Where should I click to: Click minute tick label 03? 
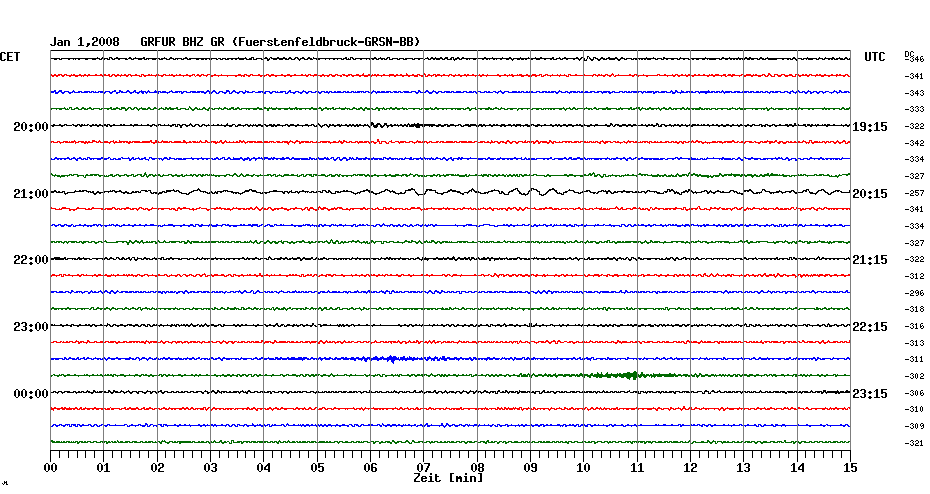pos(211,468)
